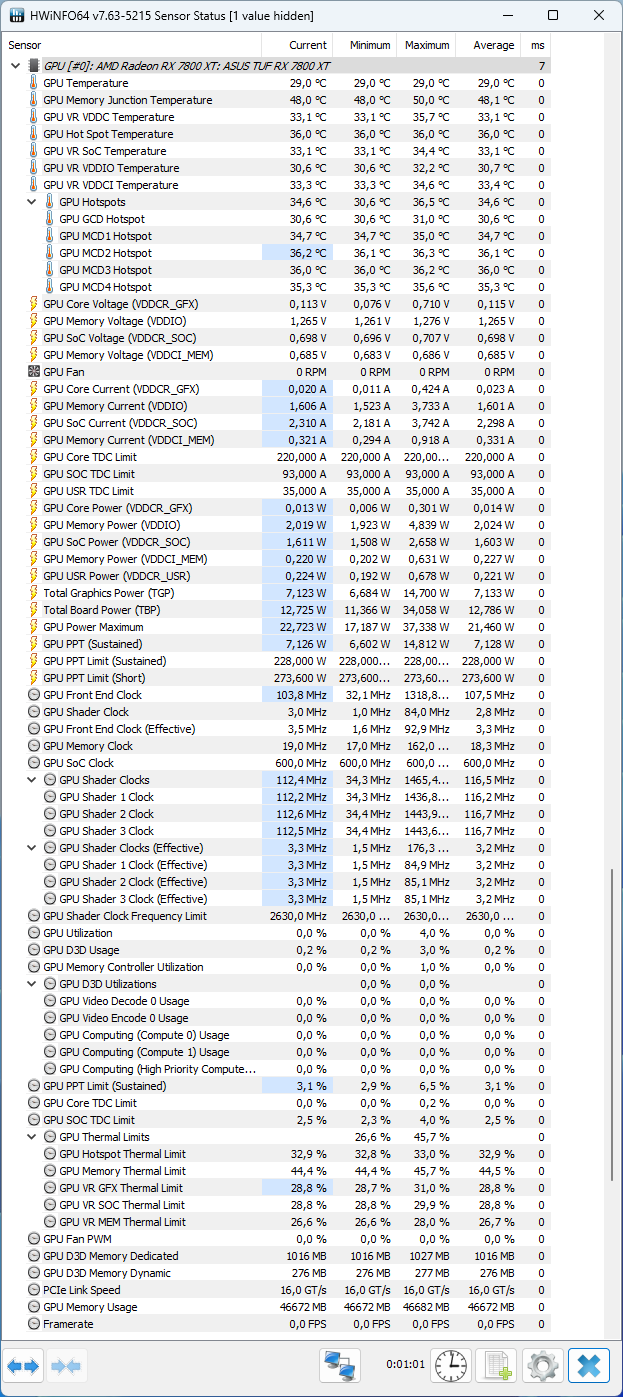Open the network remote monitoring icon

click(340, 1365)
